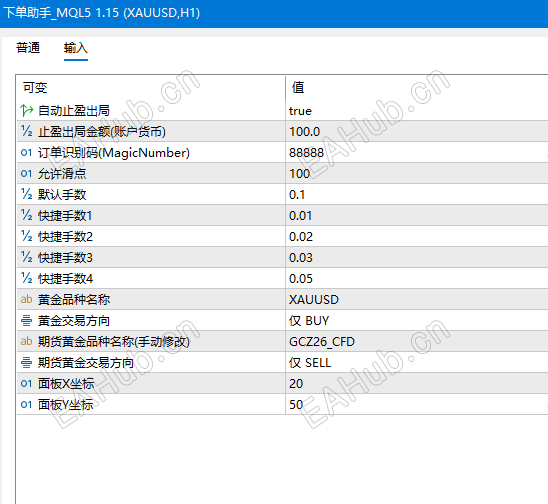This screenshot has width=548, height=504.
Task: Click the ½ icon beside 快捷手数3
Action: point(27,257)
